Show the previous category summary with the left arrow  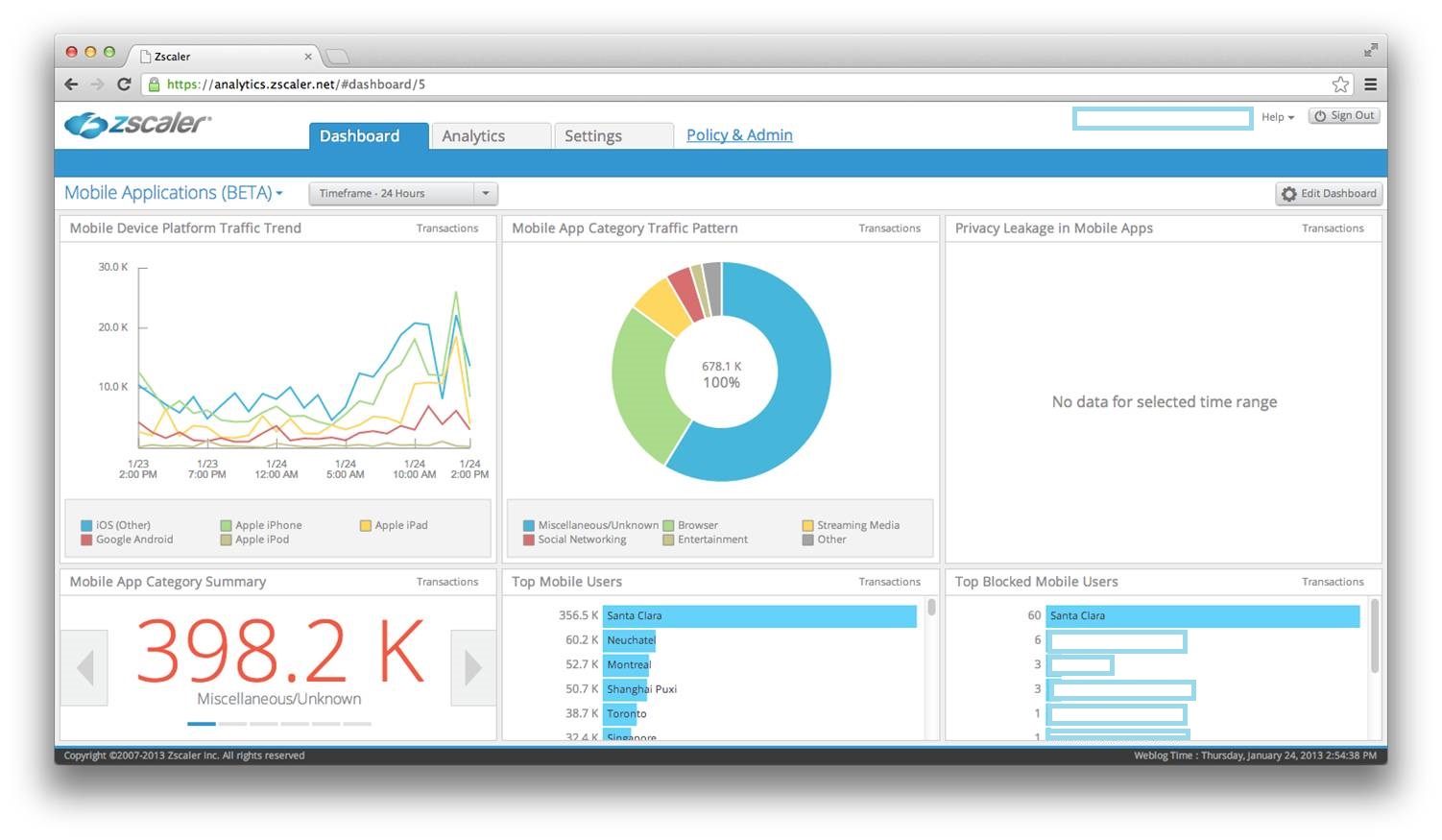point(84,668)
